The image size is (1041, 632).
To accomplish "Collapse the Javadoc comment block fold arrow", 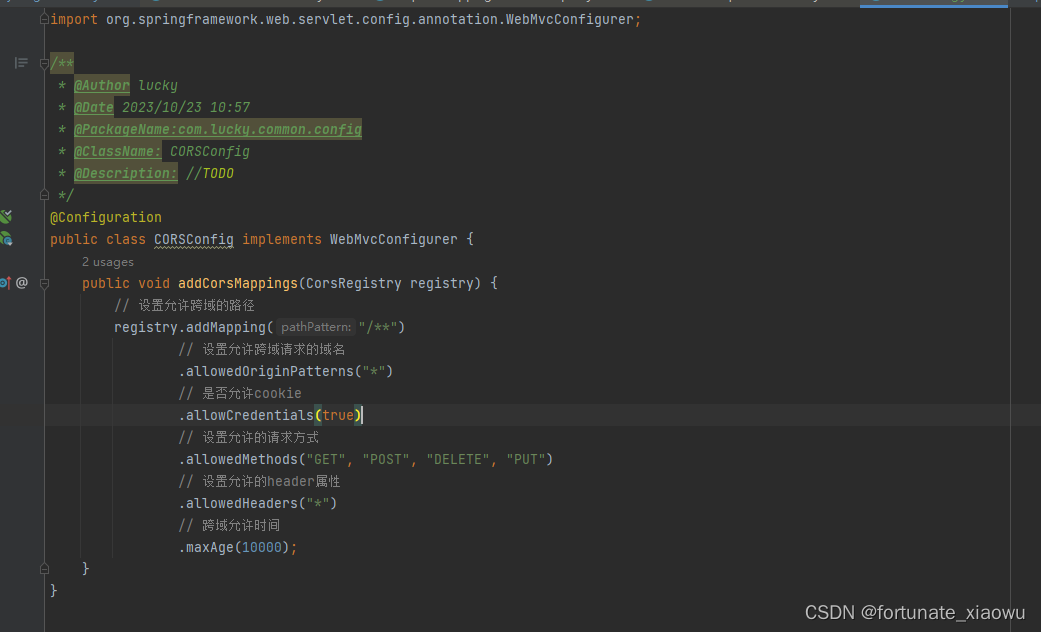I will 44,62.
